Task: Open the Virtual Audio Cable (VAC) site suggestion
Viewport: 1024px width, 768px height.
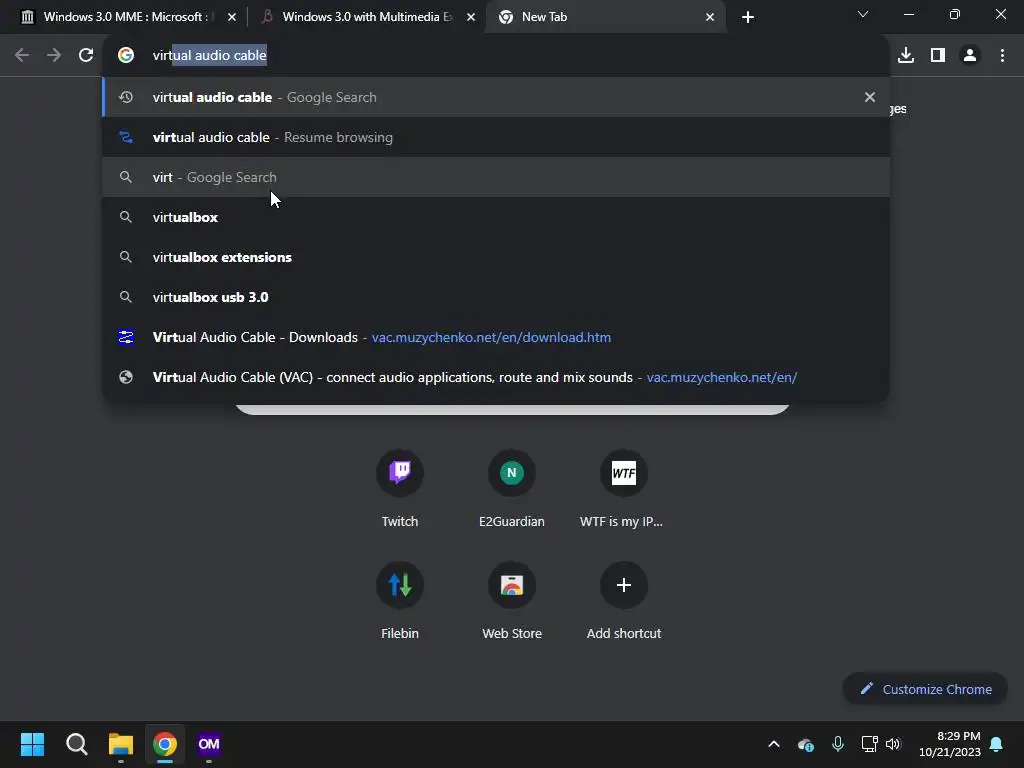Action: [x=496, y=377]
